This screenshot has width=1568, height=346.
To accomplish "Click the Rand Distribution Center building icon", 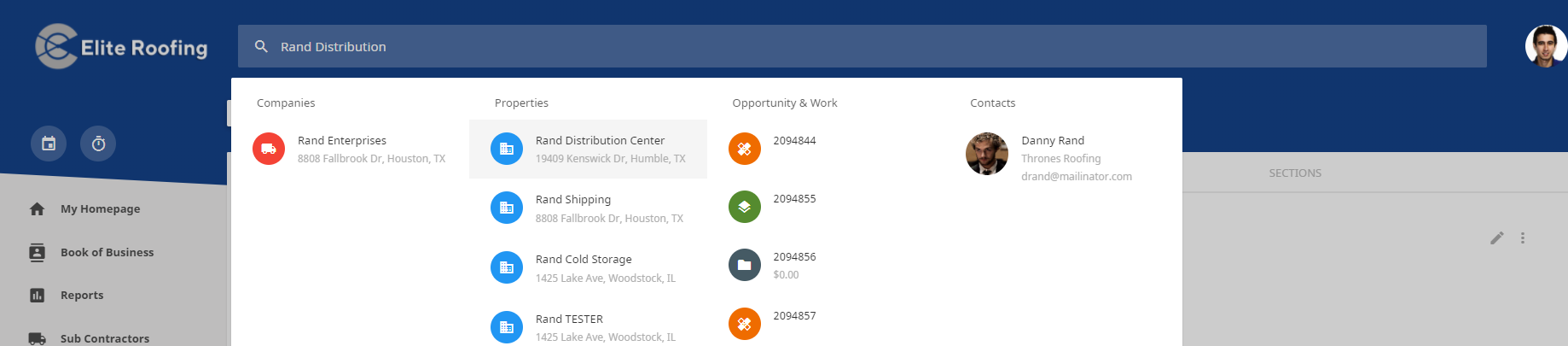I will [x=507, y=149].
